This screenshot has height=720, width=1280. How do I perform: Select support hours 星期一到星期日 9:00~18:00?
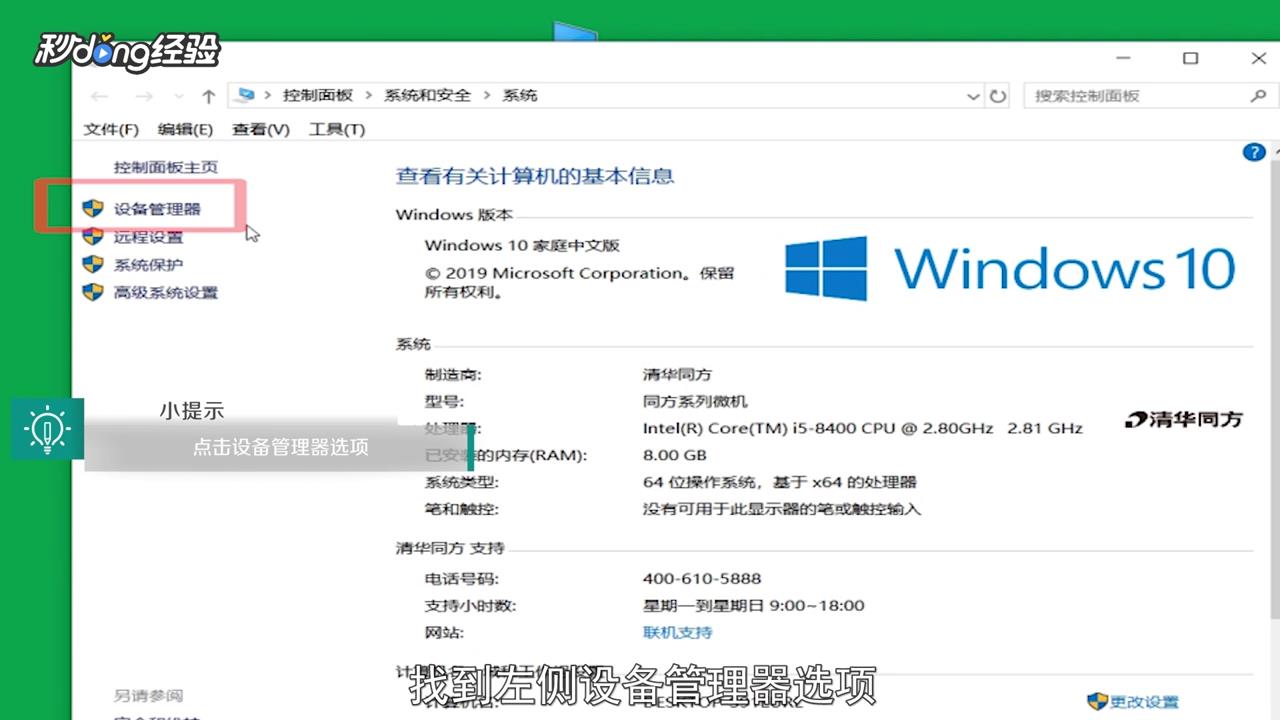[x=754, y=605]
